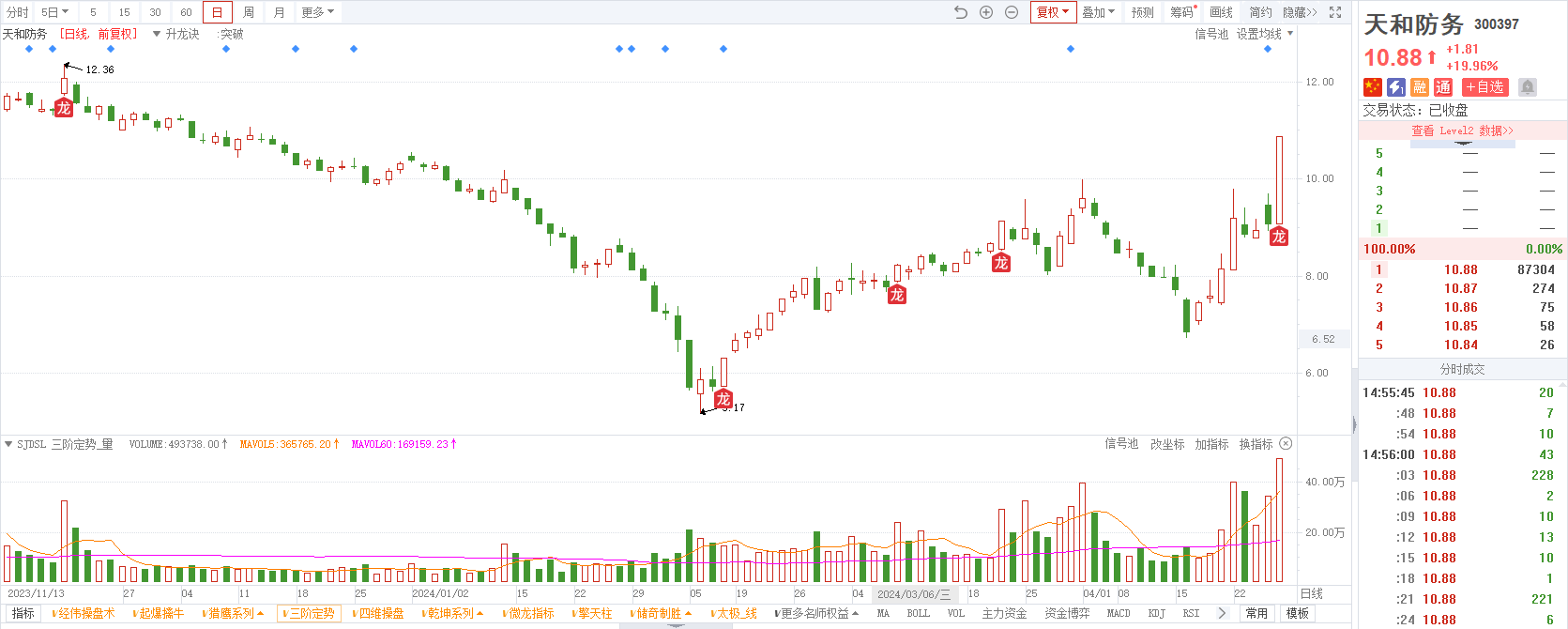Switch chart to weekly (周) period
The height and width of the screenshot is (629, 1568).
coord(249,12)
